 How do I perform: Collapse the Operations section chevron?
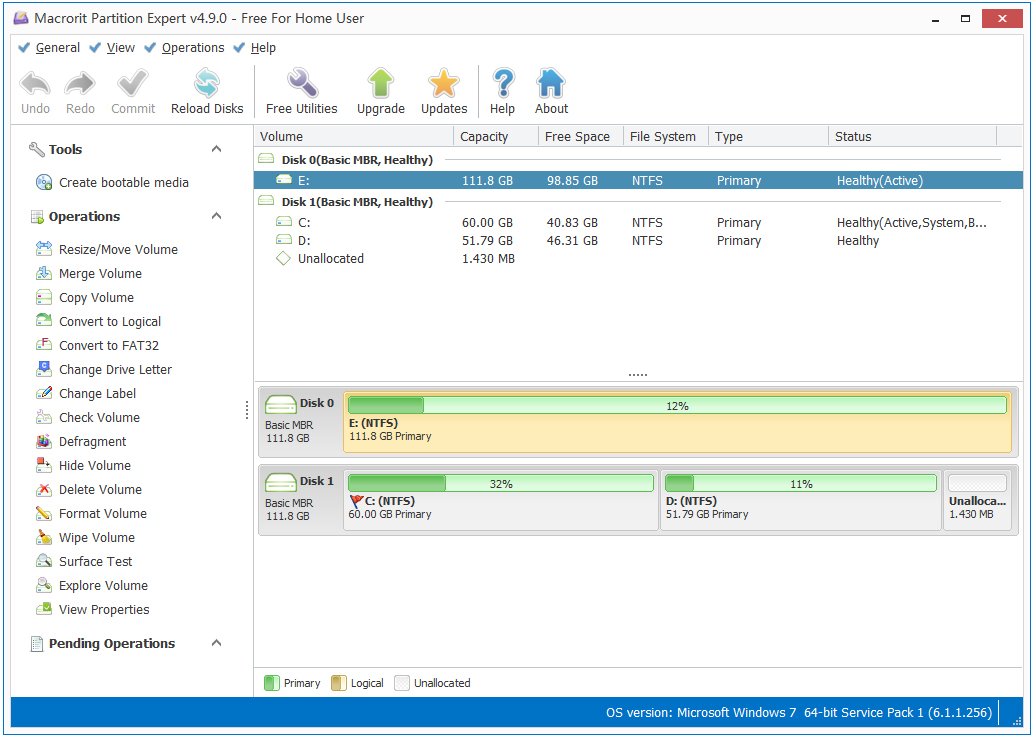(216, 216)
